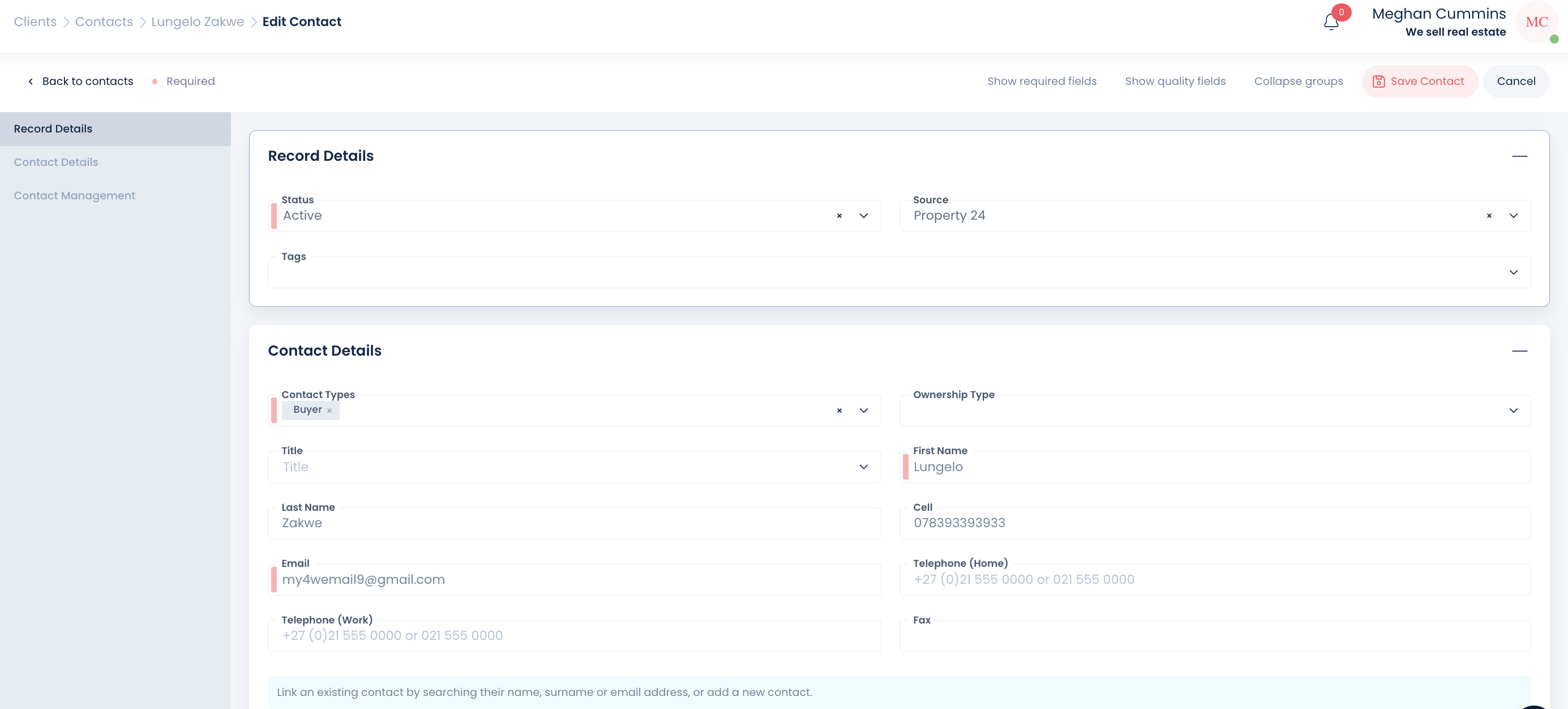
Task: Collapse the Contact Details group with its minus icon
Action: (x=1519, y=351)
